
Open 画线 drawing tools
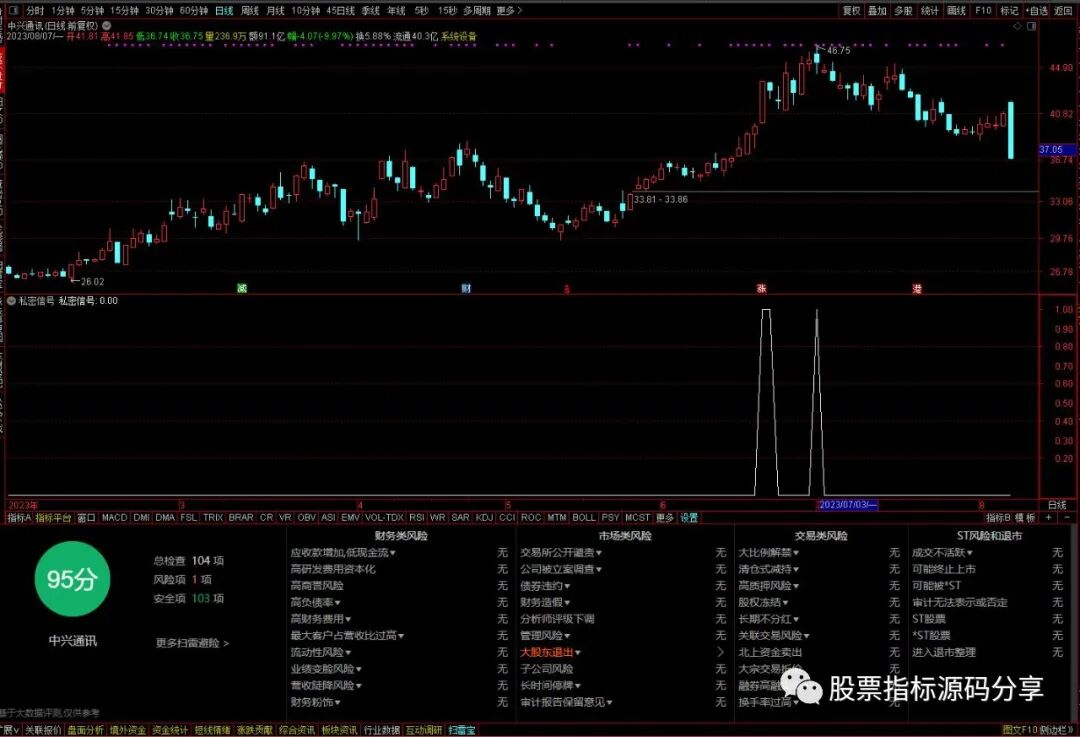tap(956, 10)
